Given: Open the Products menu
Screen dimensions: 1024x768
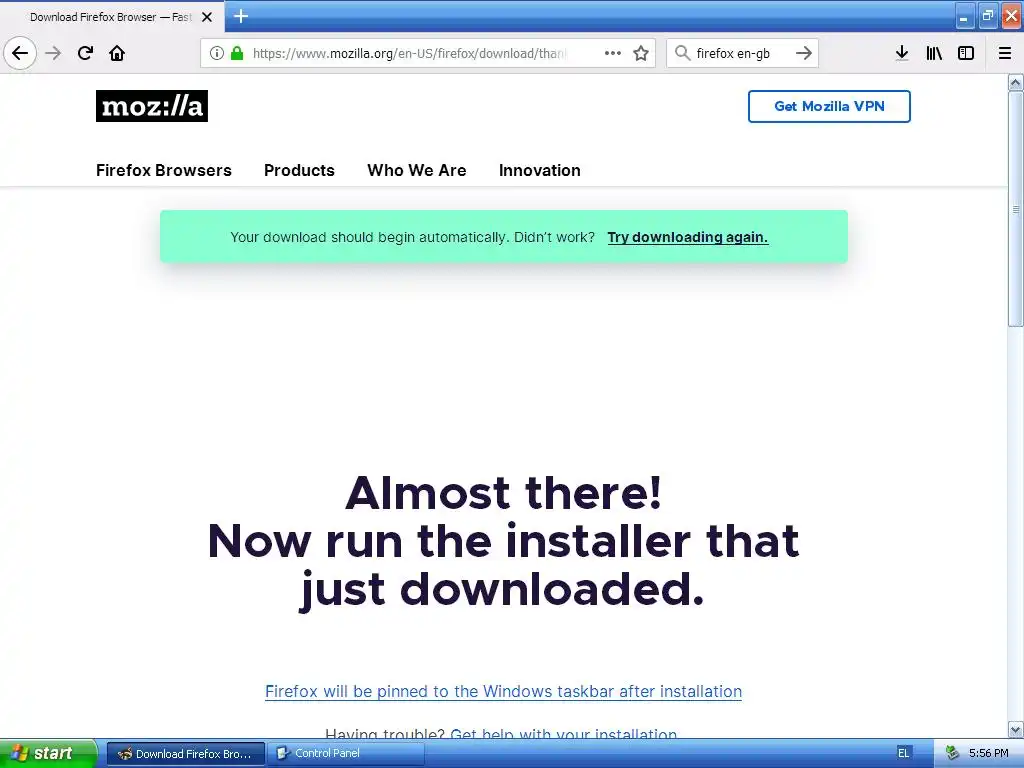Looking at the screenshot, I should pyautogui.click(x=299, y=170).
